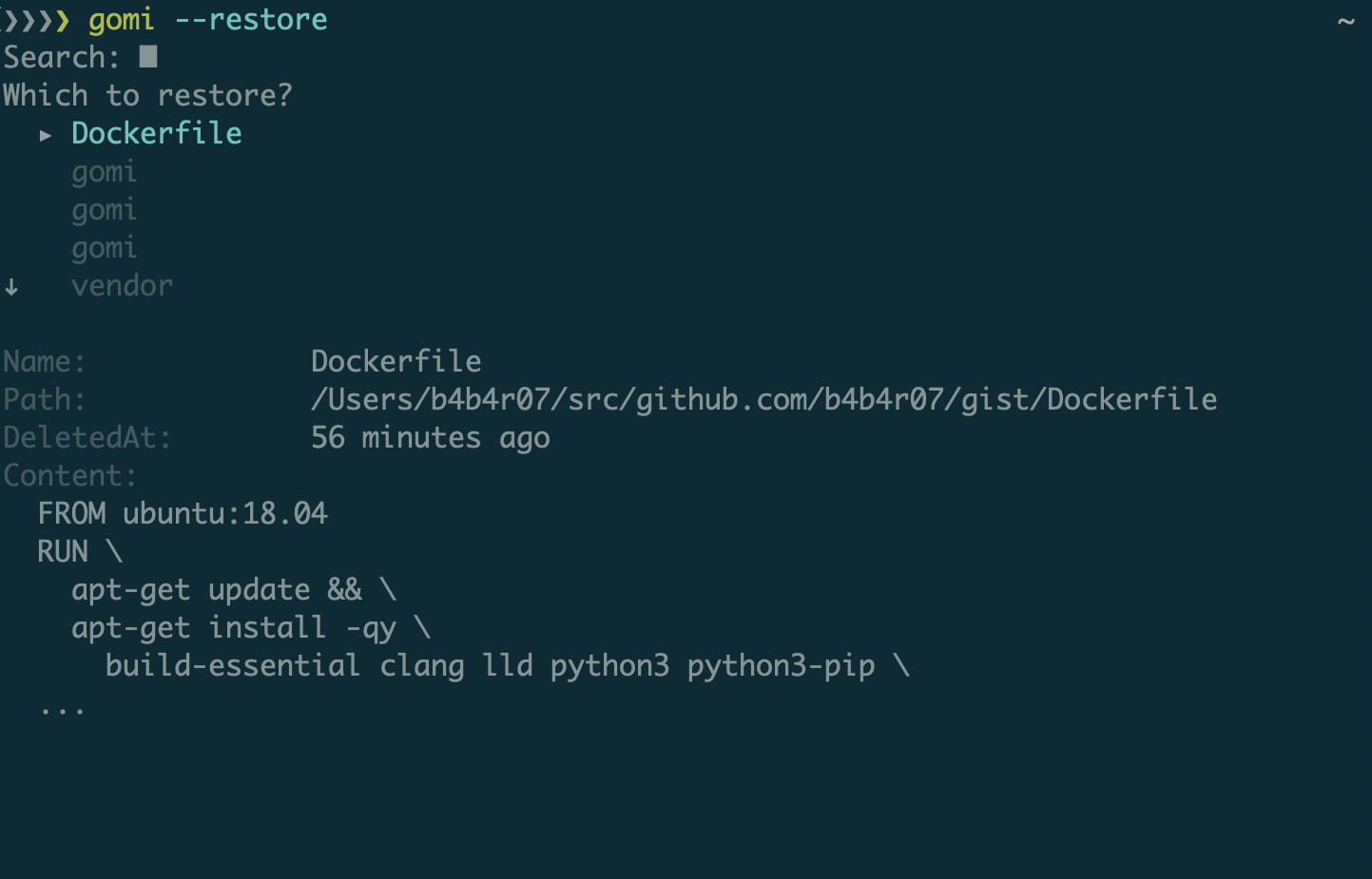
Task: Click the build-essential packages line
Action: 507,666
